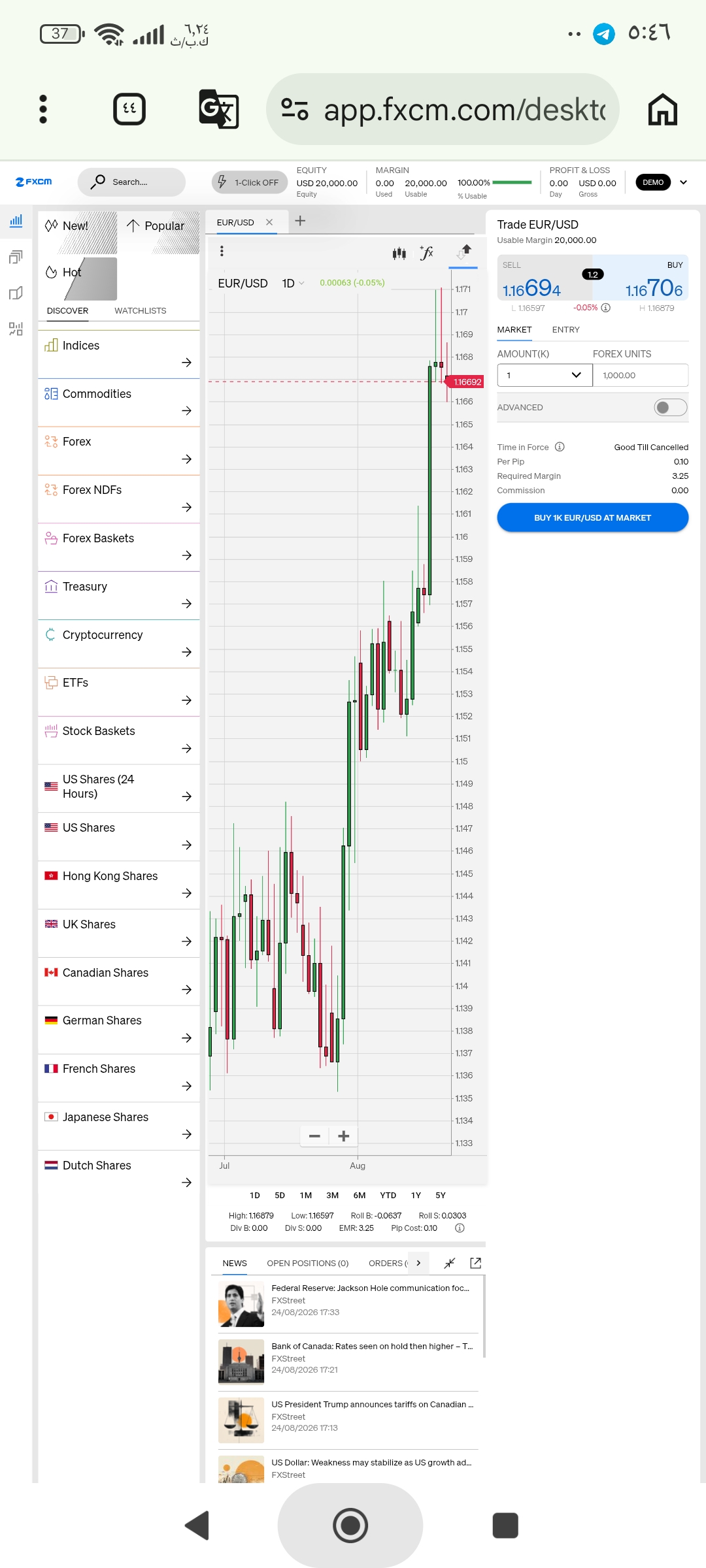Tap the Android recent apps button

505,1526
